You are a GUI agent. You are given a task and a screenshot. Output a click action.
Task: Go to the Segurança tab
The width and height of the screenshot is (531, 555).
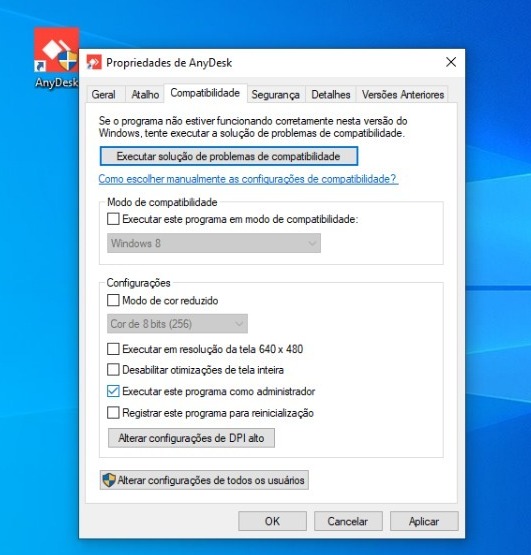[x=276, y=95]
